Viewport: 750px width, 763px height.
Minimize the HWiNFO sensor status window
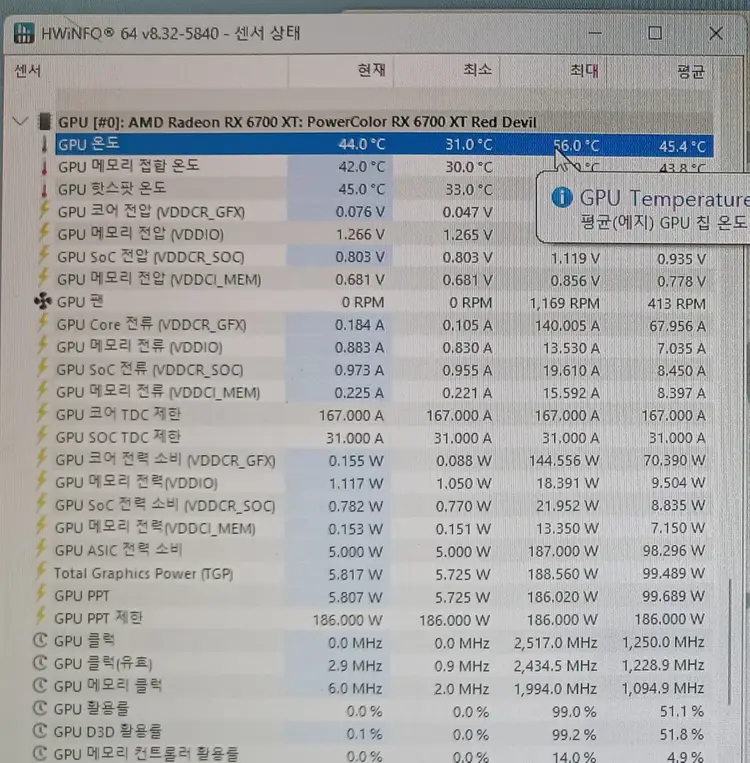pyautogui.click(x=595, y=33)
